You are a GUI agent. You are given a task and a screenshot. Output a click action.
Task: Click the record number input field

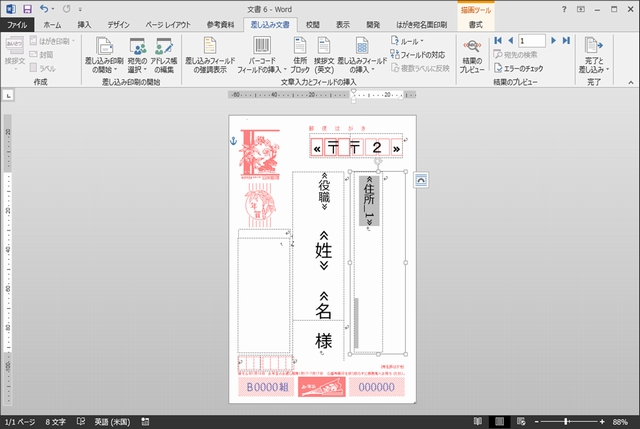532,41
